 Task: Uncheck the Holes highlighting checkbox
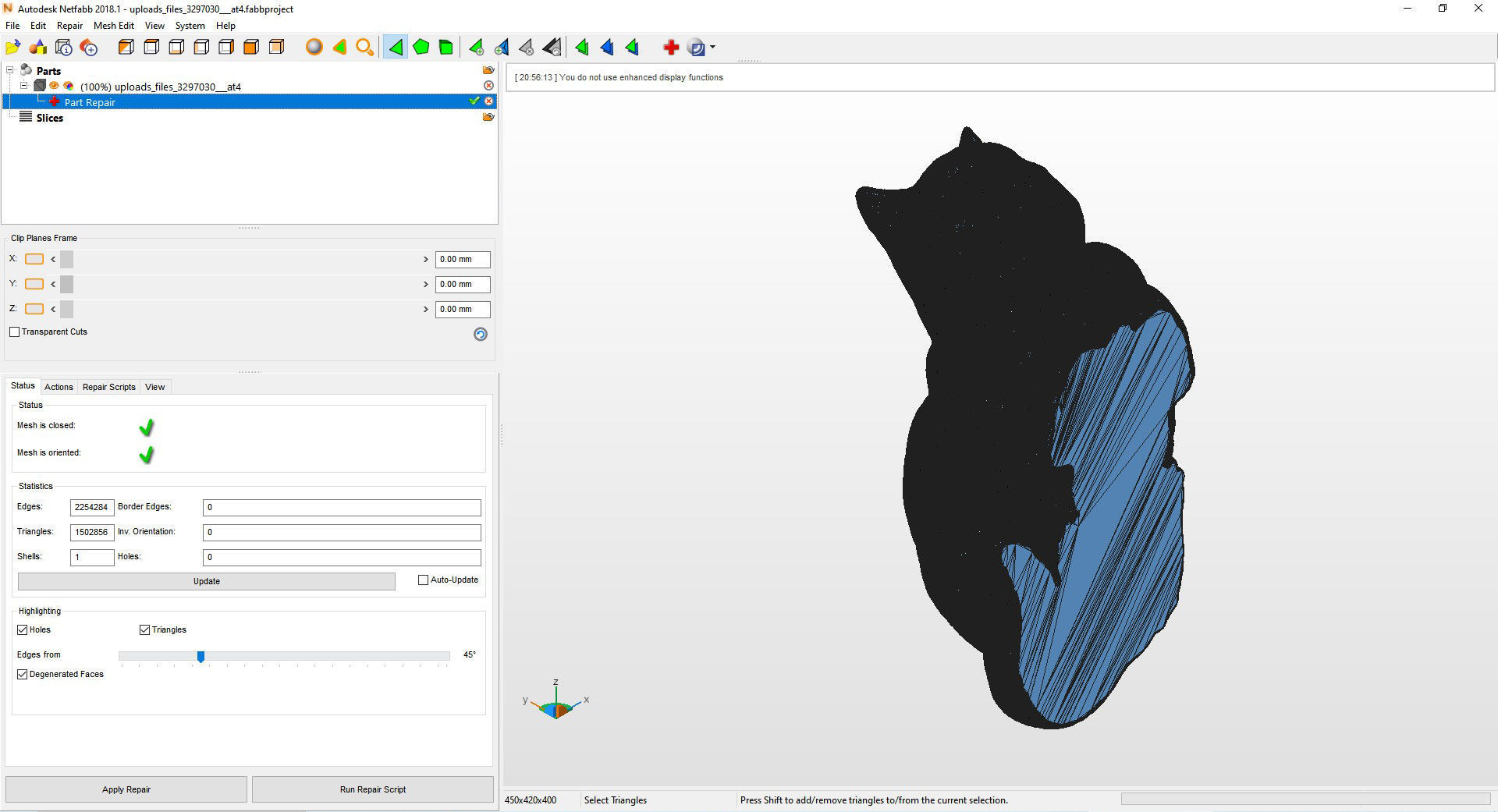23,629
